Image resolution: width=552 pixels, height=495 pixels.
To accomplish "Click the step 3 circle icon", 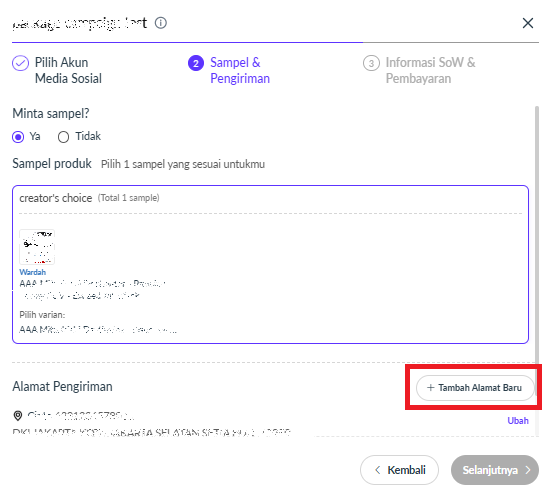I will 371,63.
